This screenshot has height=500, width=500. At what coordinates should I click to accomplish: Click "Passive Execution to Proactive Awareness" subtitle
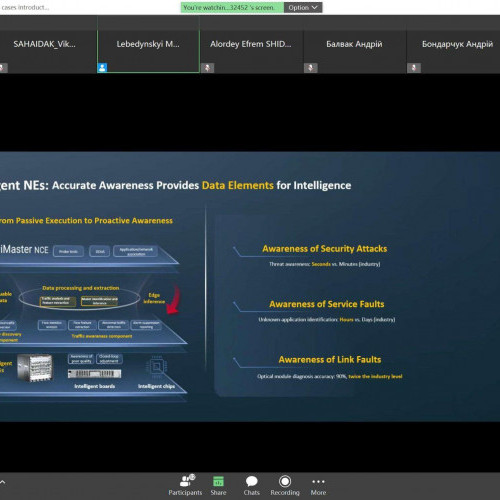click(x=94, y=221)
